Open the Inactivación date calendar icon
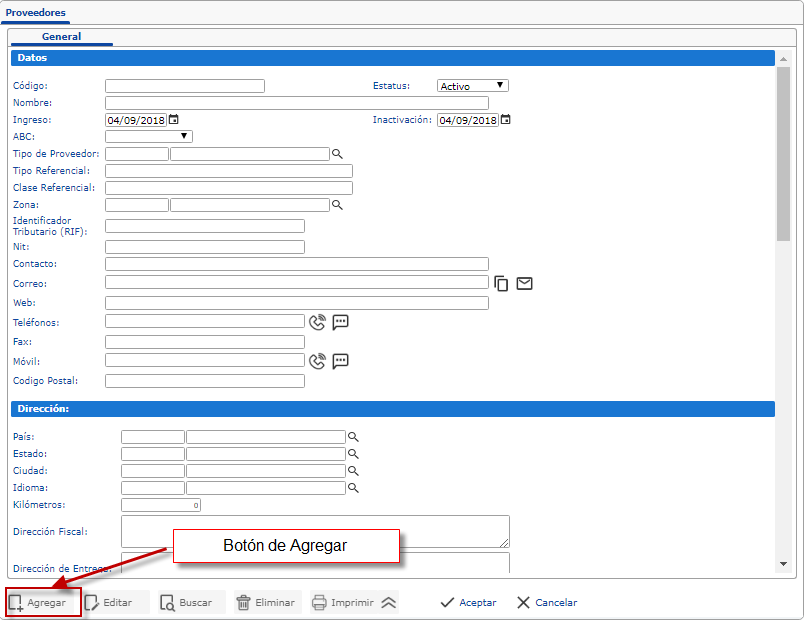 505,120
